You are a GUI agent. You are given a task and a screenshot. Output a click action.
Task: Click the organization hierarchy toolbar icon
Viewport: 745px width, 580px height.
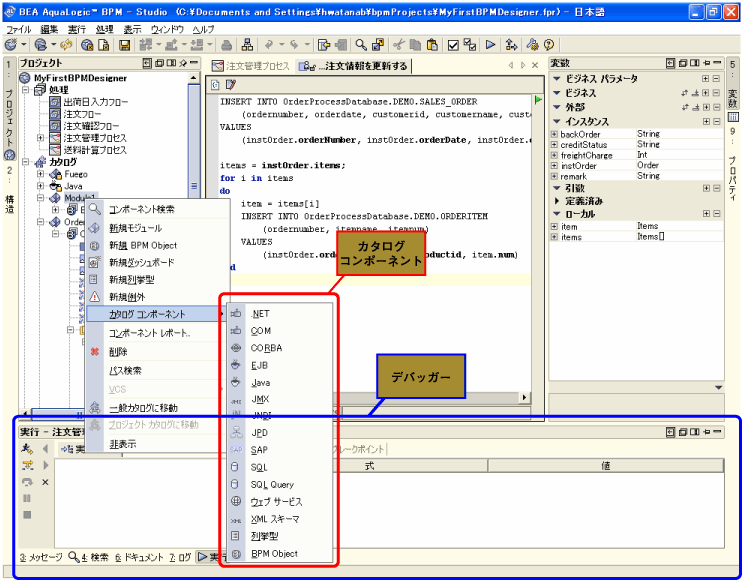[x=247, y=45]
